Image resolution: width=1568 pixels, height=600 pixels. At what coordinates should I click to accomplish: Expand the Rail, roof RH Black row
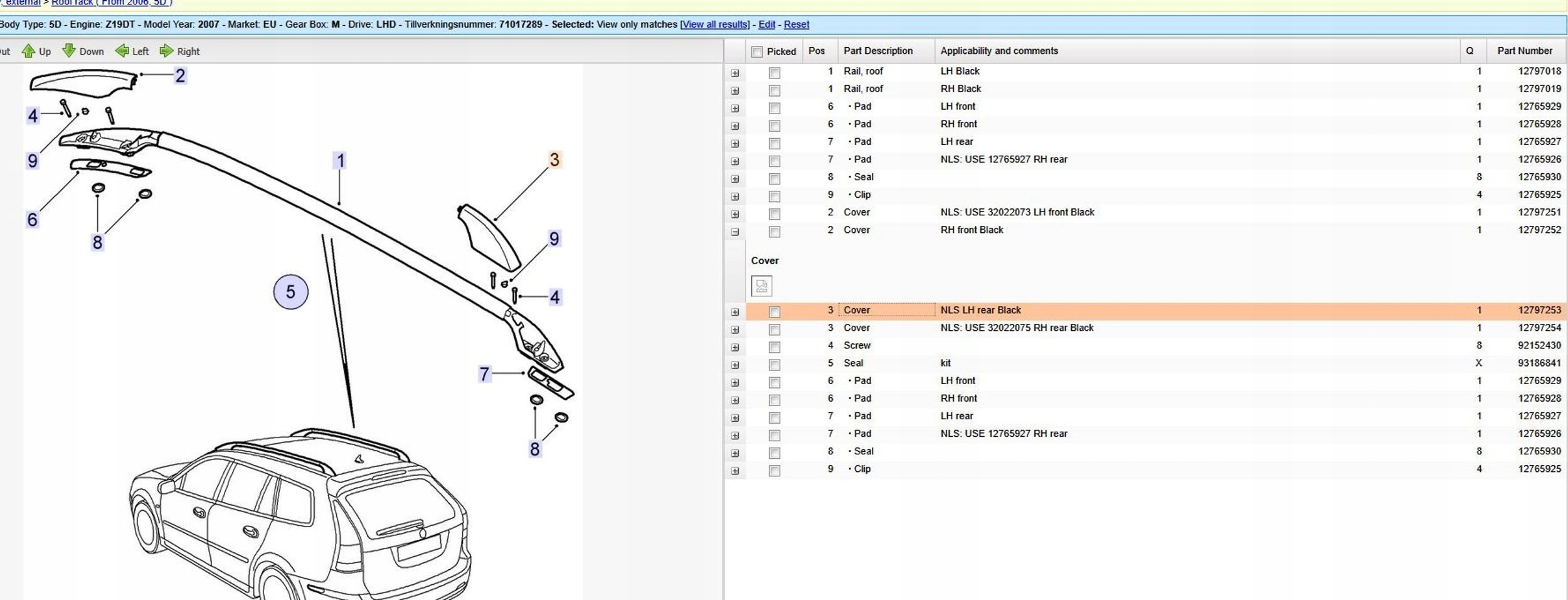(x=735, y=91)
